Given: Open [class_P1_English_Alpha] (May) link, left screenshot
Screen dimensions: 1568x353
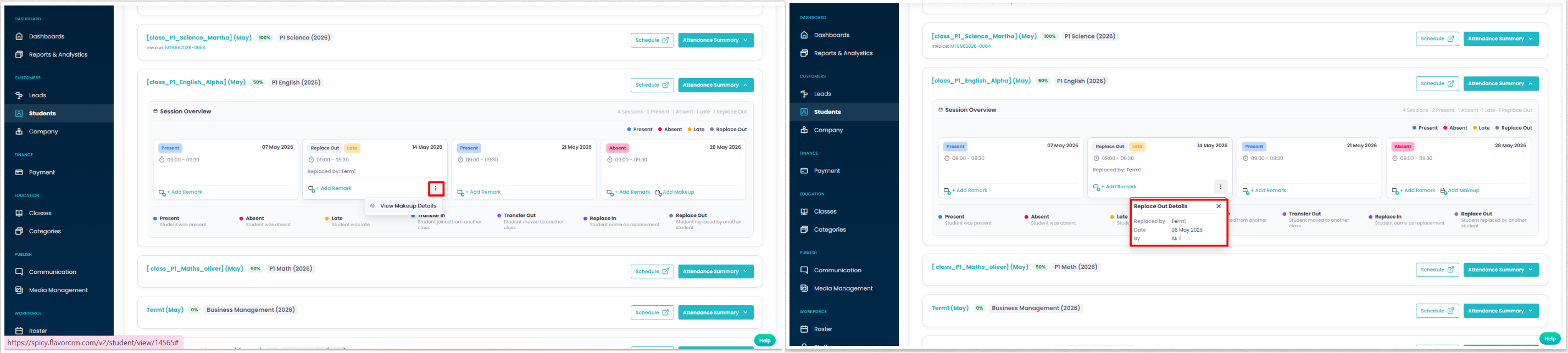Looking at the screenshot, I should pos(196,82).
